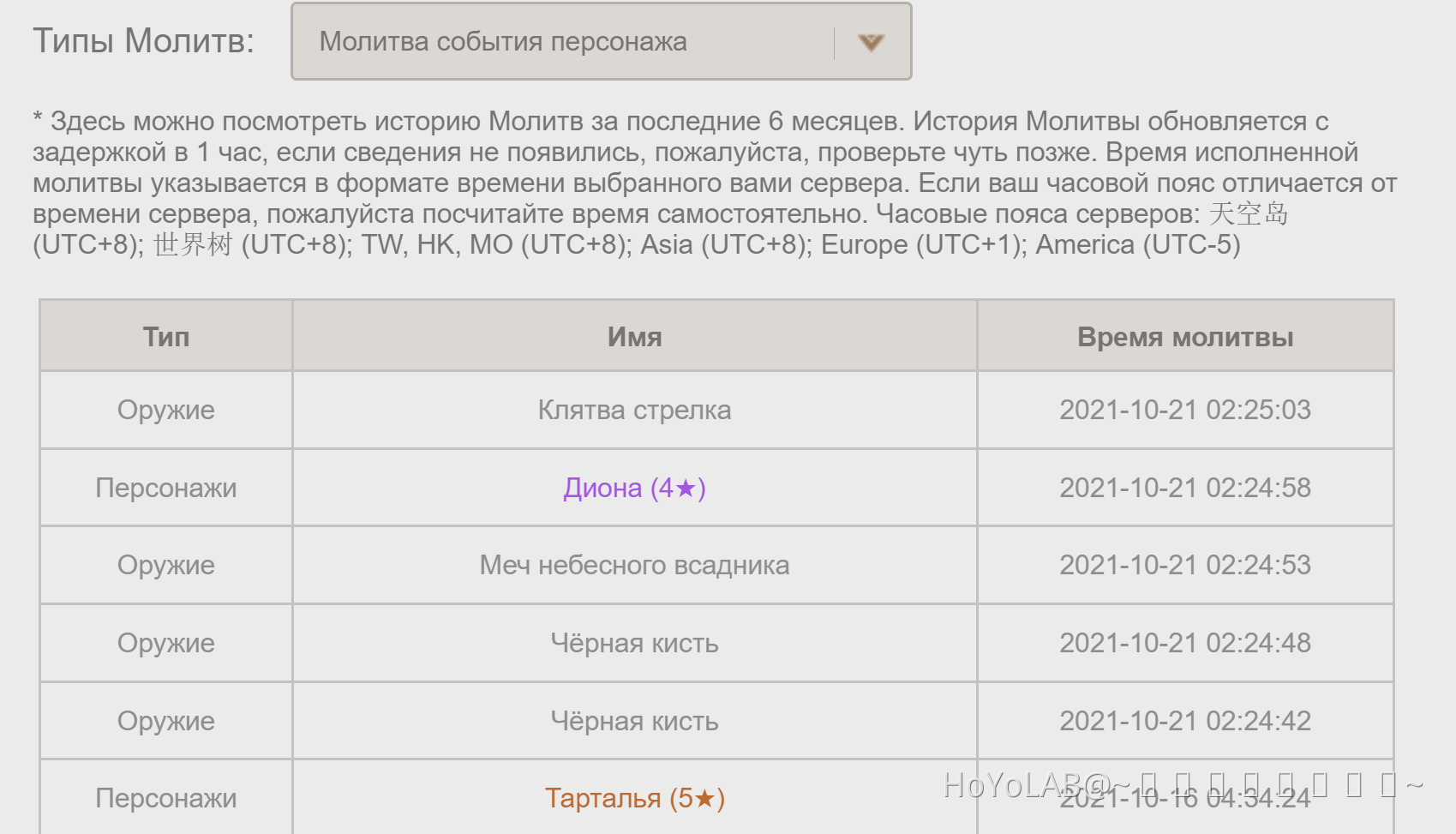Click the 'Имя' column header
Screen dimensions: 1456x834
coord(634,337)
